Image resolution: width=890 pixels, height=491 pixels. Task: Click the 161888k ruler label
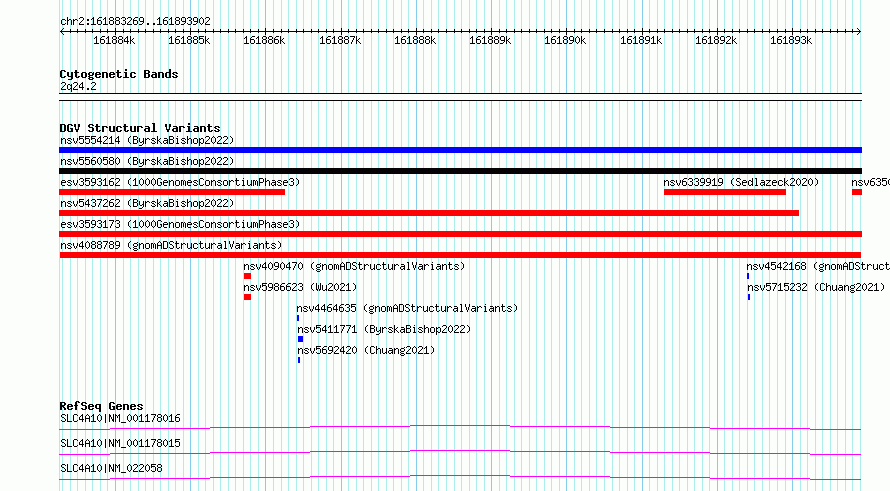click(x=415, y=40)
